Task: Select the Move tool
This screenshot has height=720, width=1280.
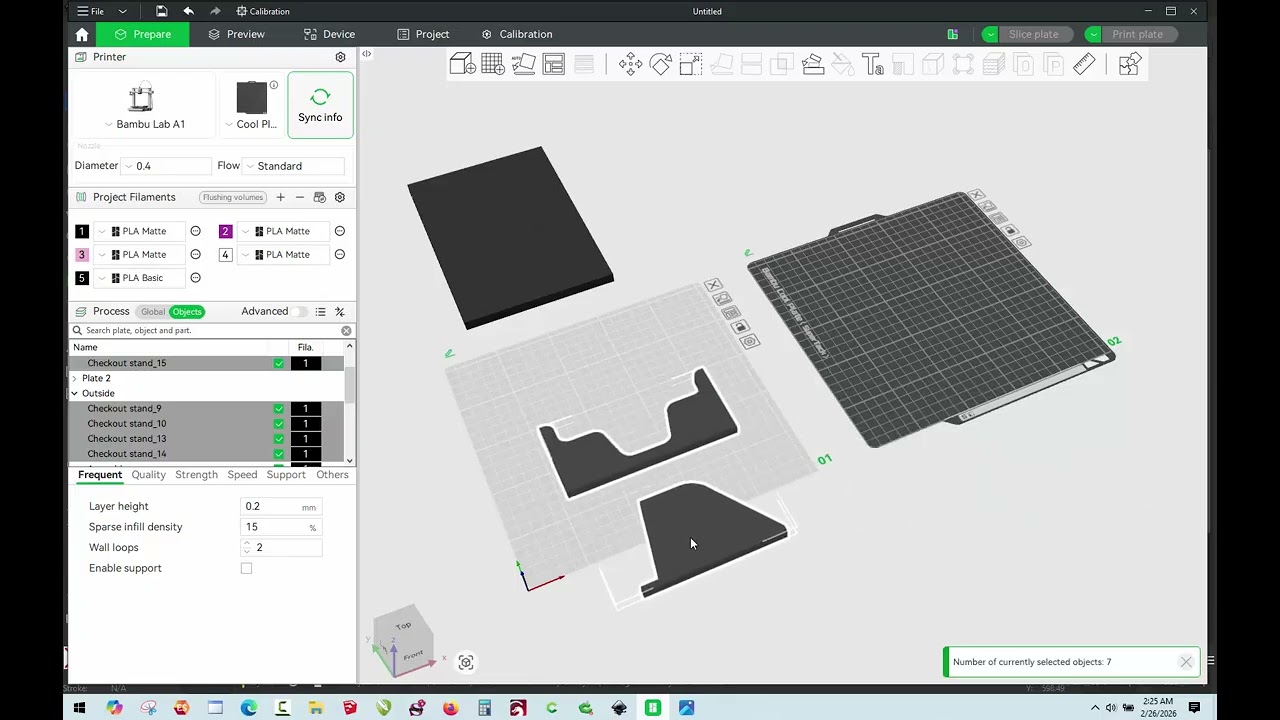Action: 630,64
